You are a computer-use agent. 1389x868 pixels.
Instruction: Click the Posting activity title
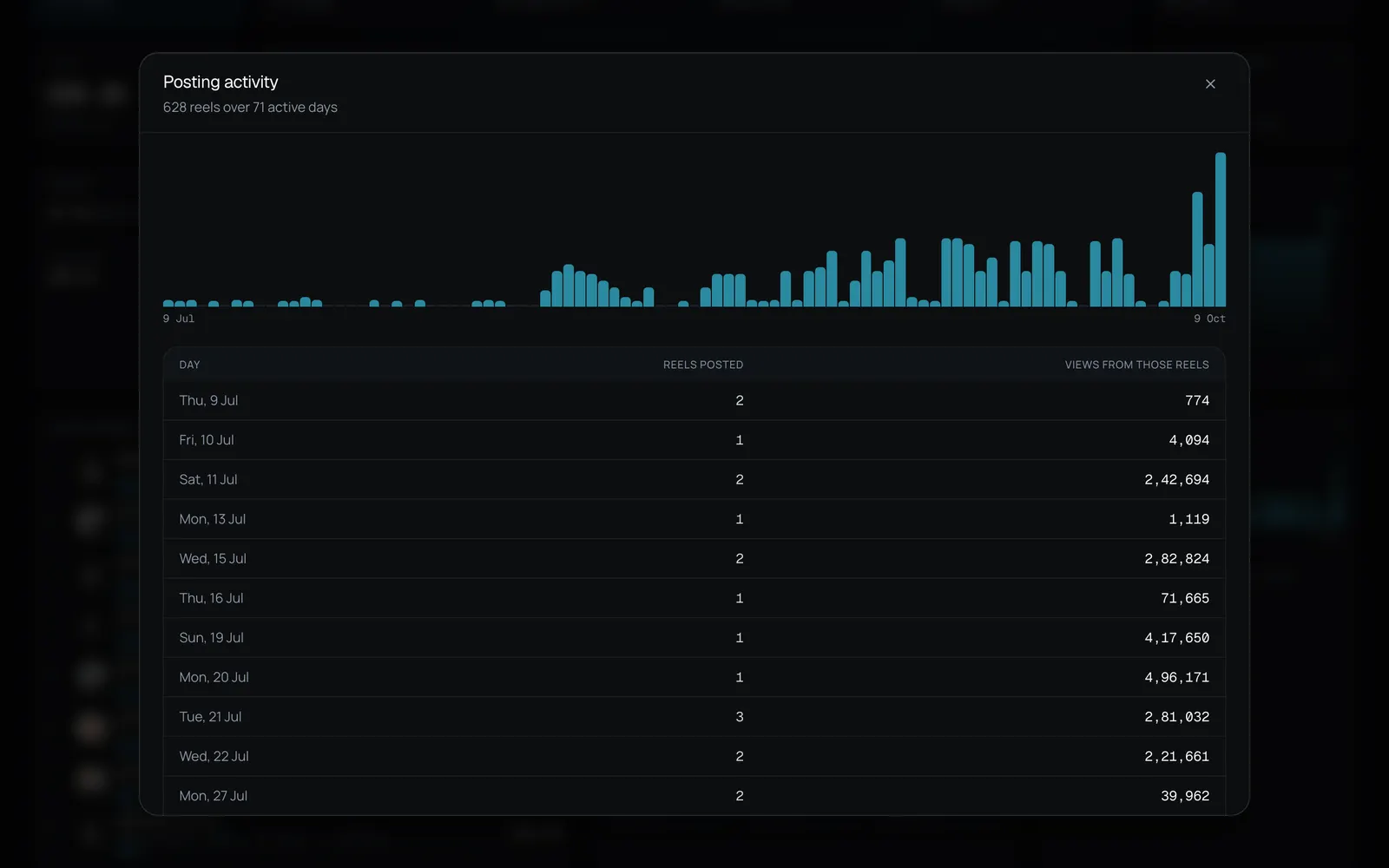tap(221, 82)
